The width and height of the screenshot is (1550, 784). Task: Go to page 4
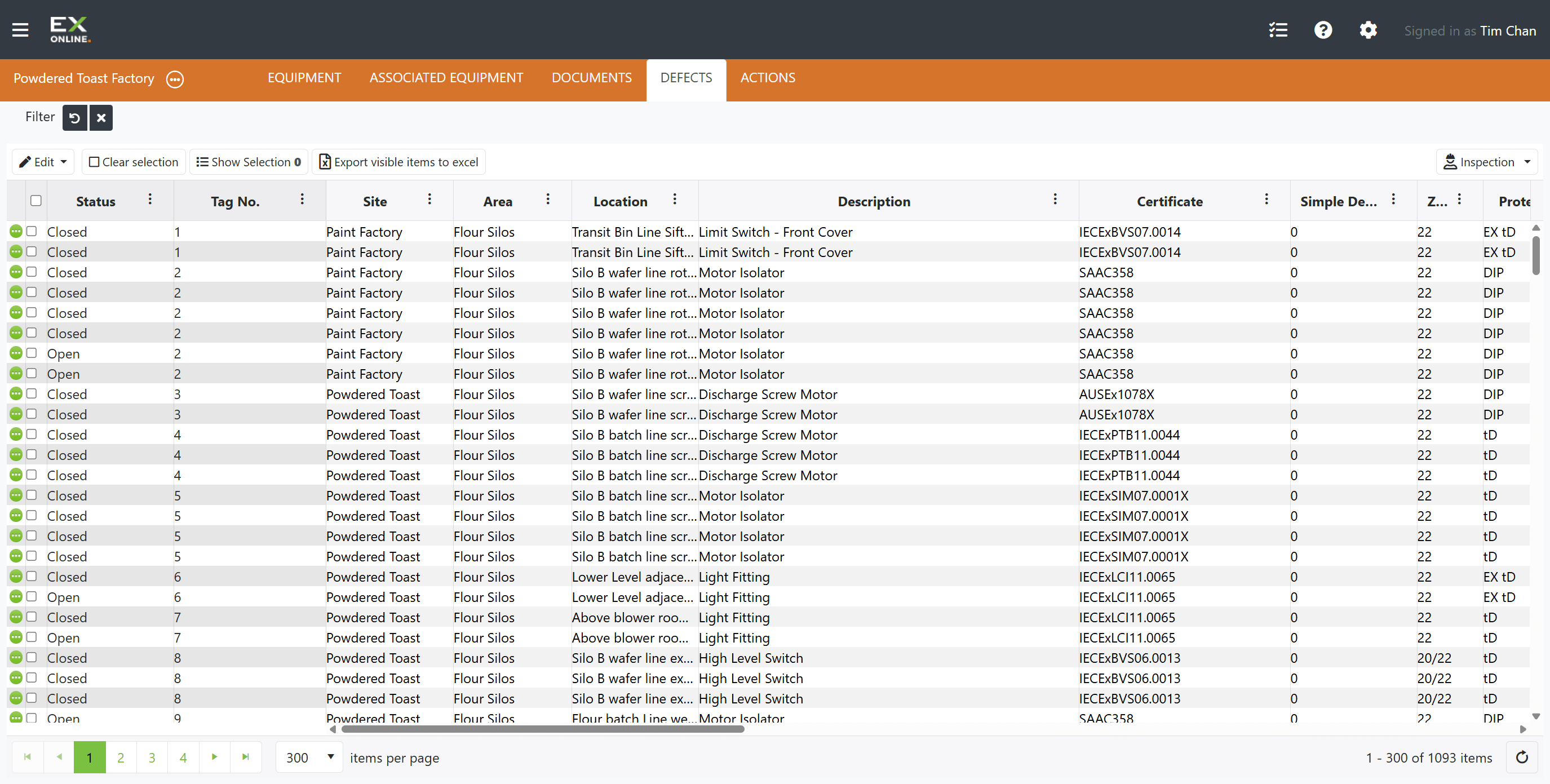tap(183, 757)
